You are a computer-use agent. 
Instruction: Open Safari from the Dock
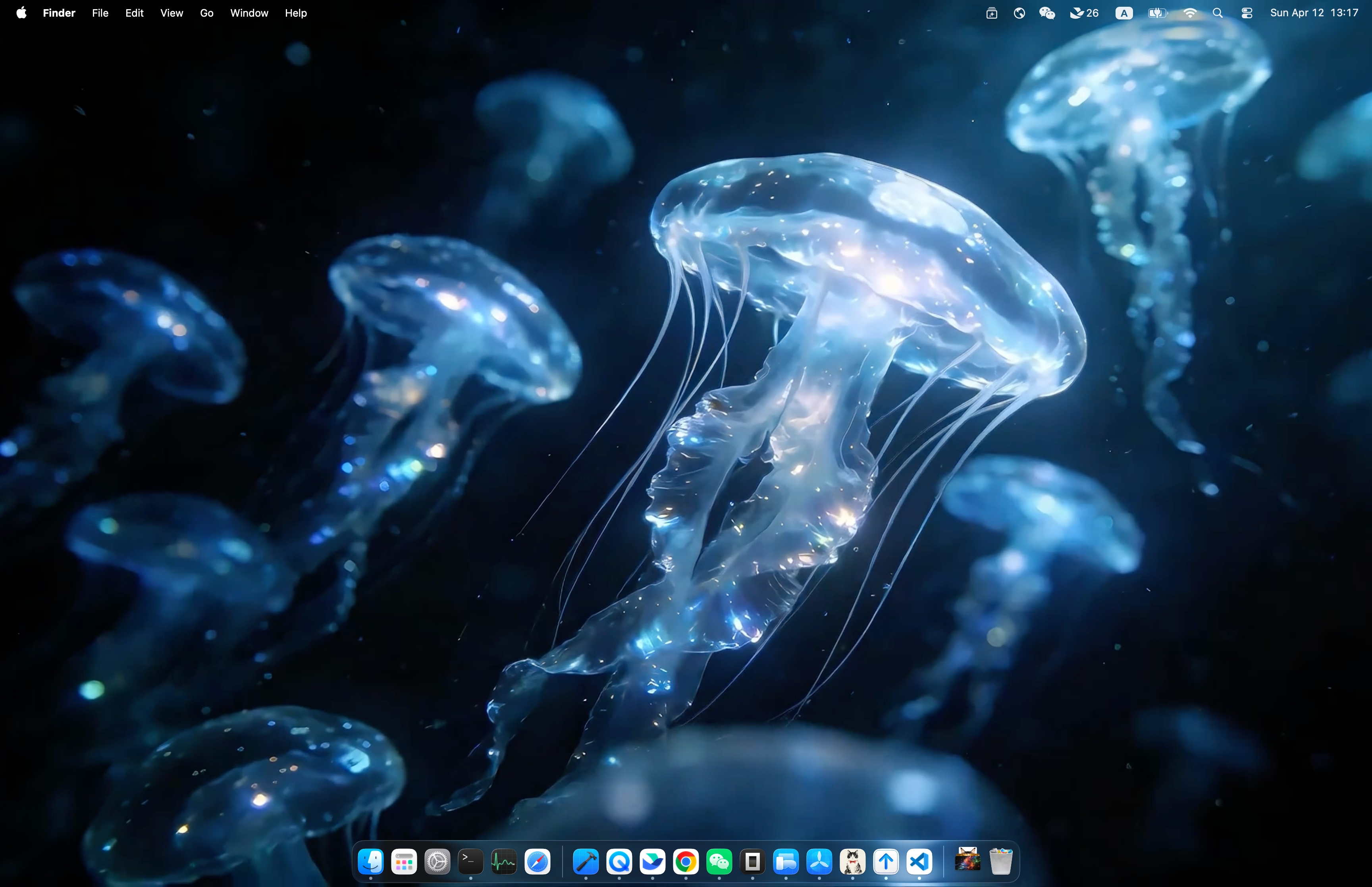point(537,862)
